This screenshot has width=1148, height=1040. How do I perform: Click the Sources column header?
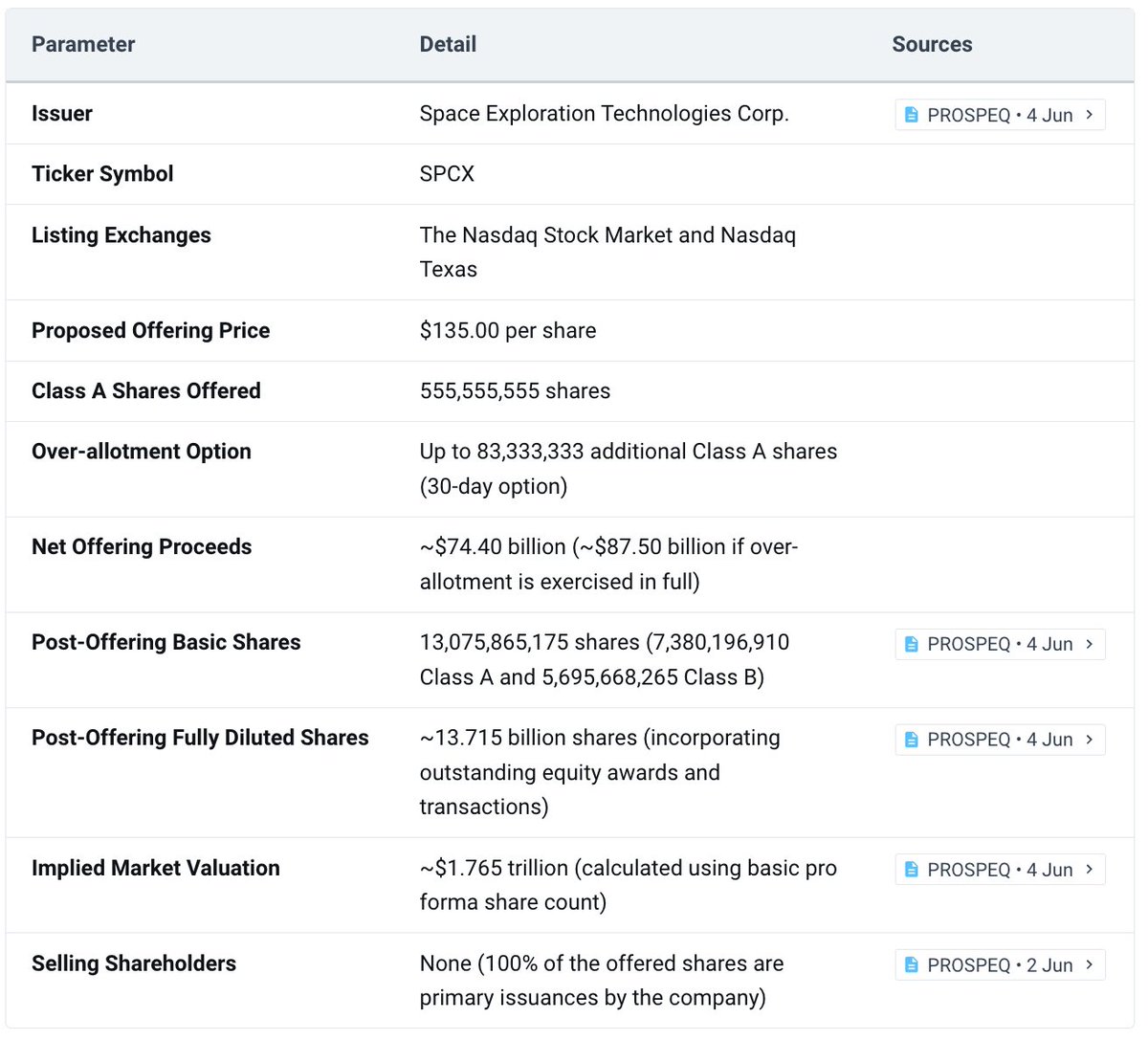point(932,44)
